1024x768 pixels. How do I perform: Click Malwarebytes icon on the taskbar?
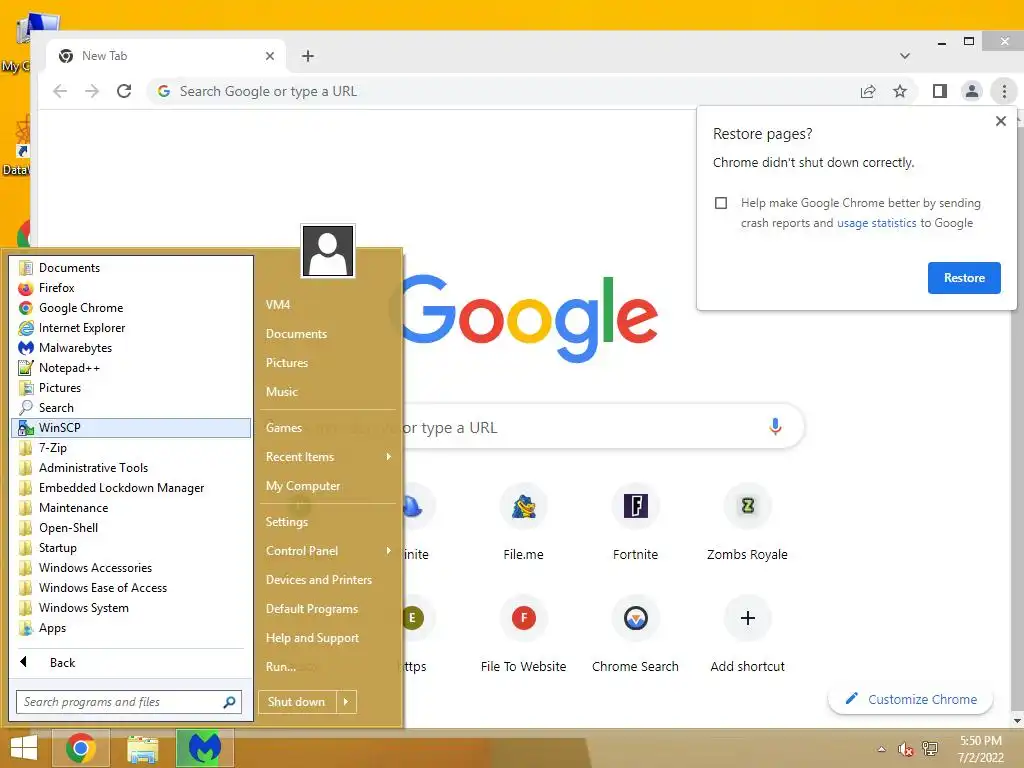[204, 748]
